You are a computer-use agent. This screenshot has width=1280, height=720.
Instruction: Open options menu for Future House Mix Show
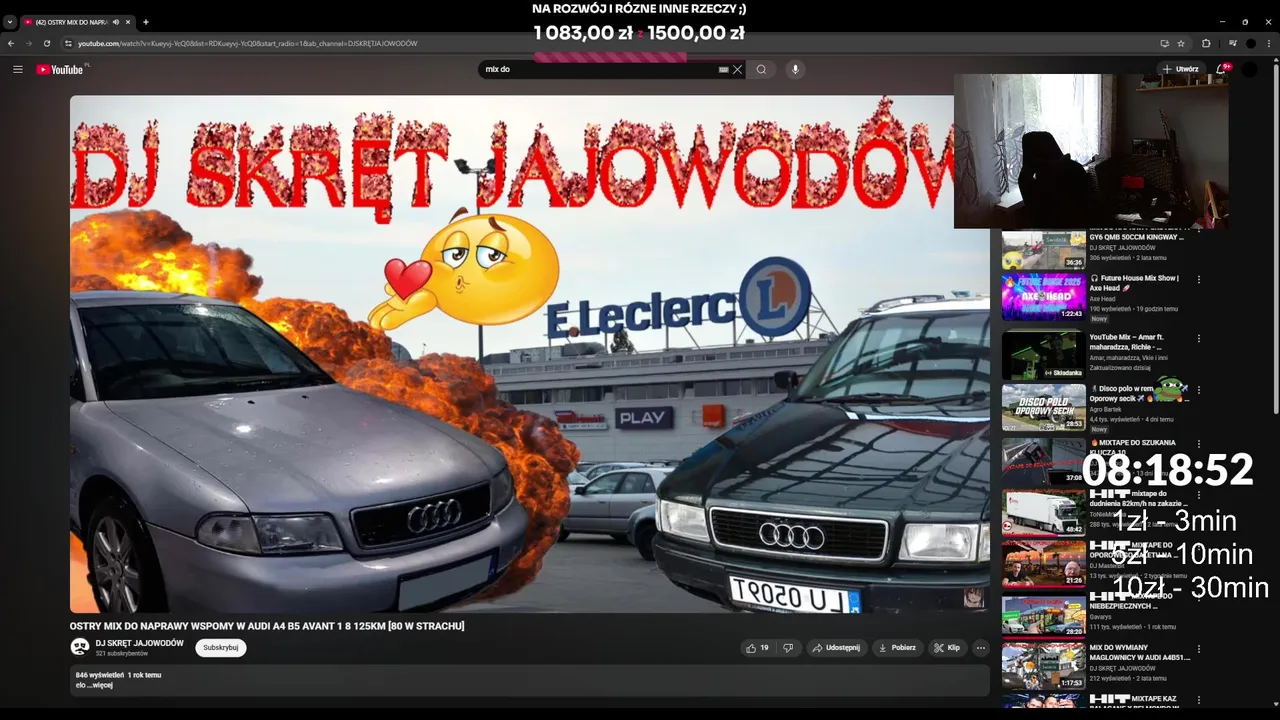pos(1199,280)
